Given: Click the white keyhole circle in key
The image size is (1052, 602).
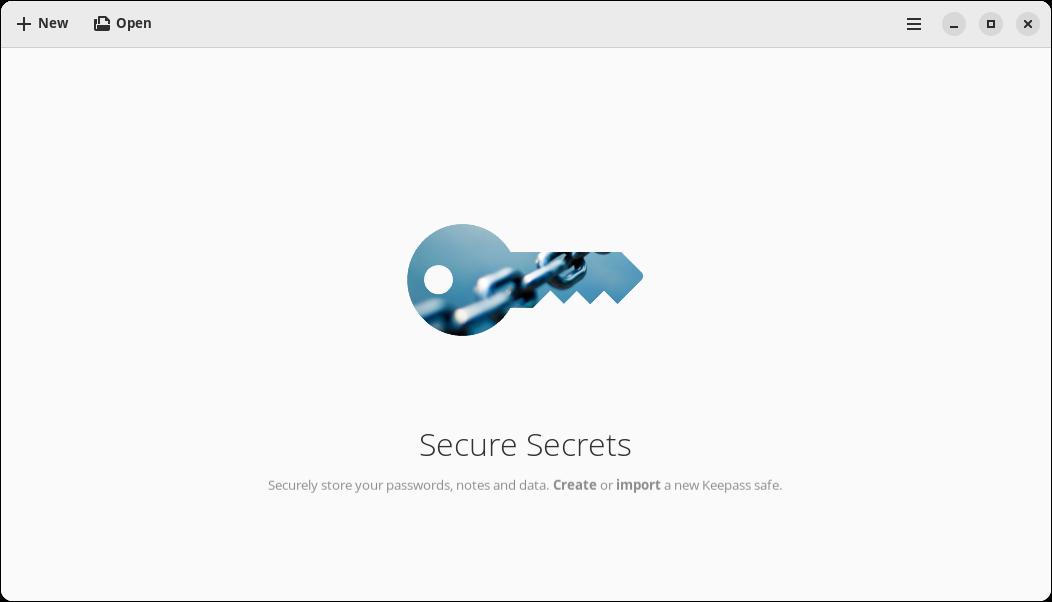Looking at the screenshot, I should point(438,279).
